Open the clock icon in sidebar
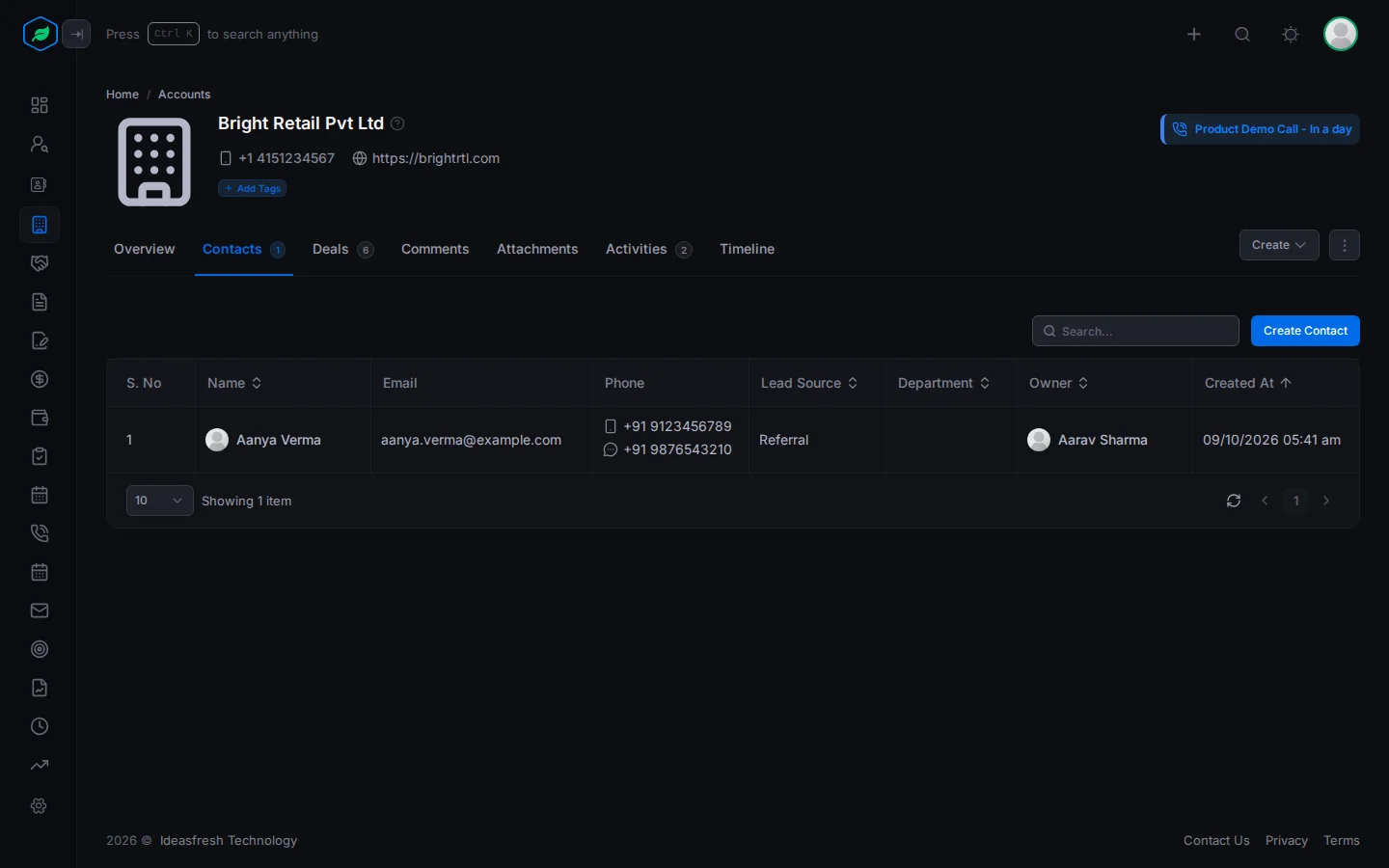This screenshot has height=868, width=1389. coord(40,726)
